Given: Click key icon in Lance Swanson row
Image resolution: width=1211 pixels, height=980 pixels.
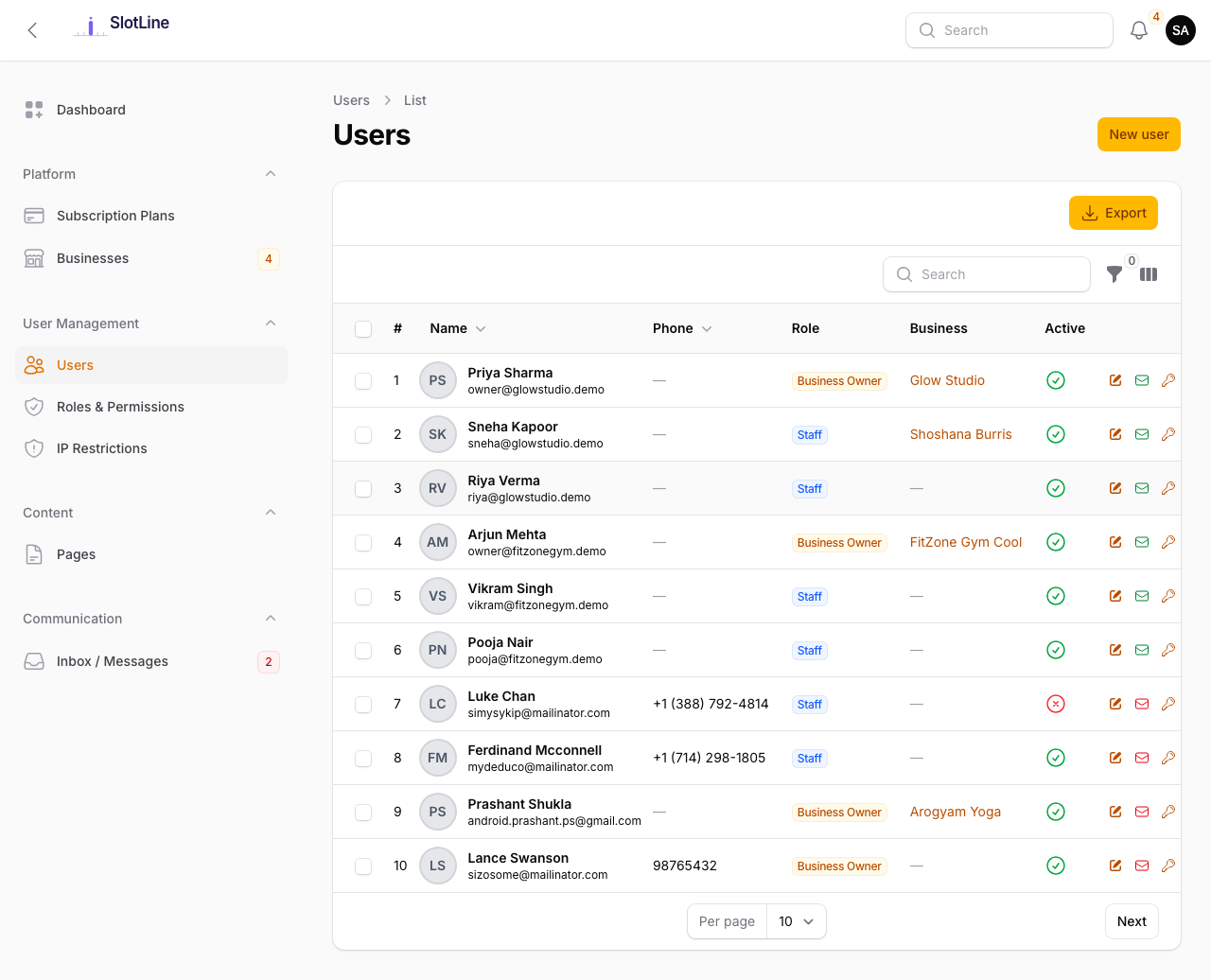Looking at the screenshot, I should (x=1168, y=866).
